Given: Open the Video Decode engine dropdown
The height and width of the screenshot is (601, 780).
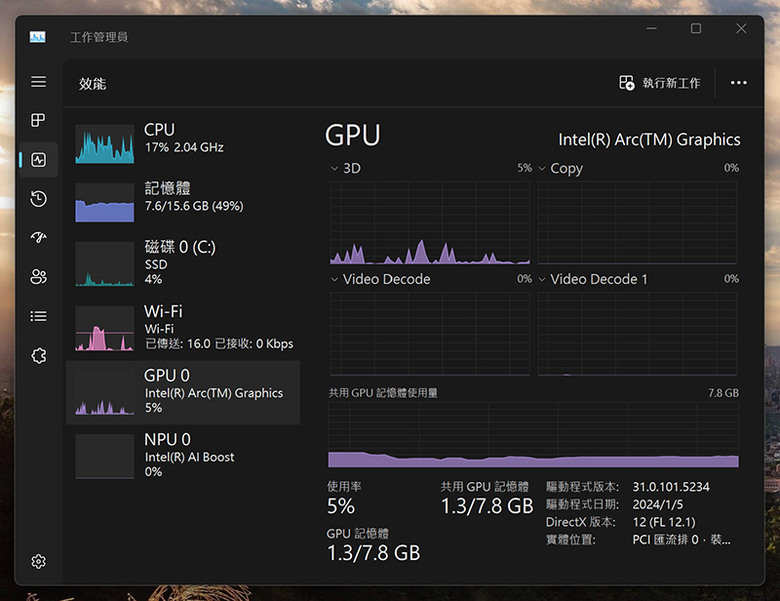Looking at the screenshot, I should click(334, 280).
